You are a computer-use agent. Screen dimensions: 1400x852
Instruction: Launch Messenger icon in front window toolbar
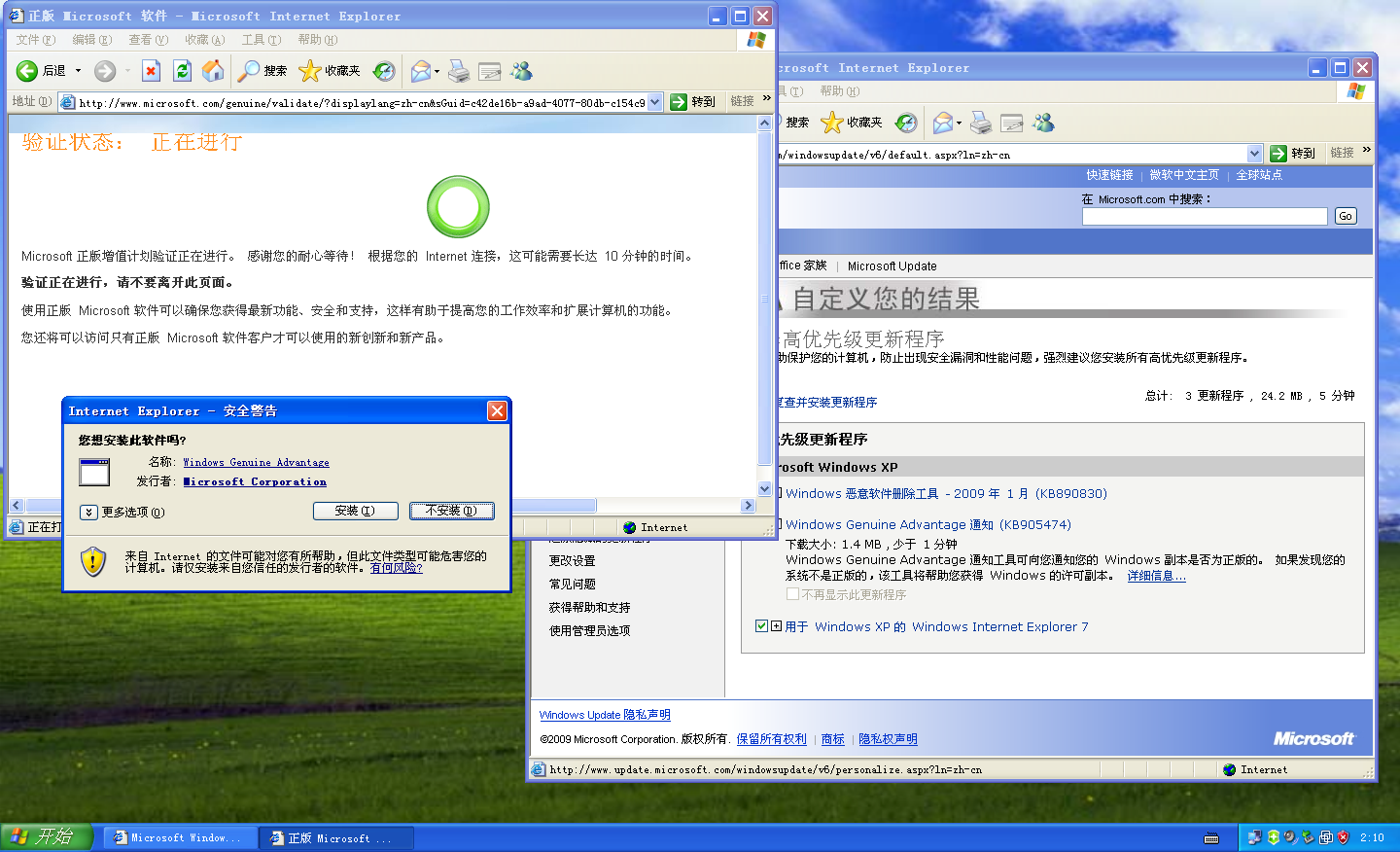(522, 71)
